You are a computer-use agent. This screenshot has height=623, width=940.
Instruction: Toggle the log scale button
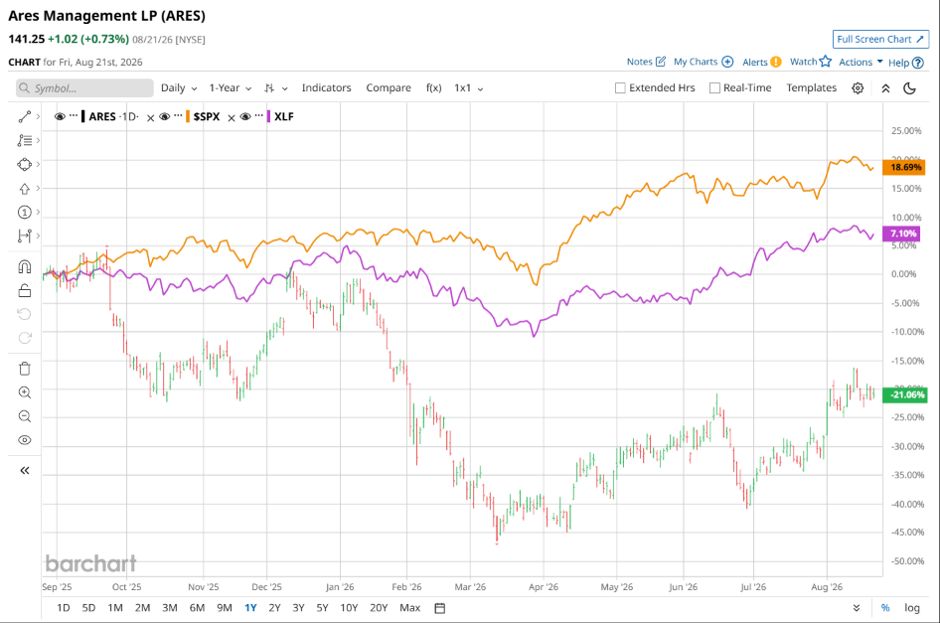[x=912, y=608]
